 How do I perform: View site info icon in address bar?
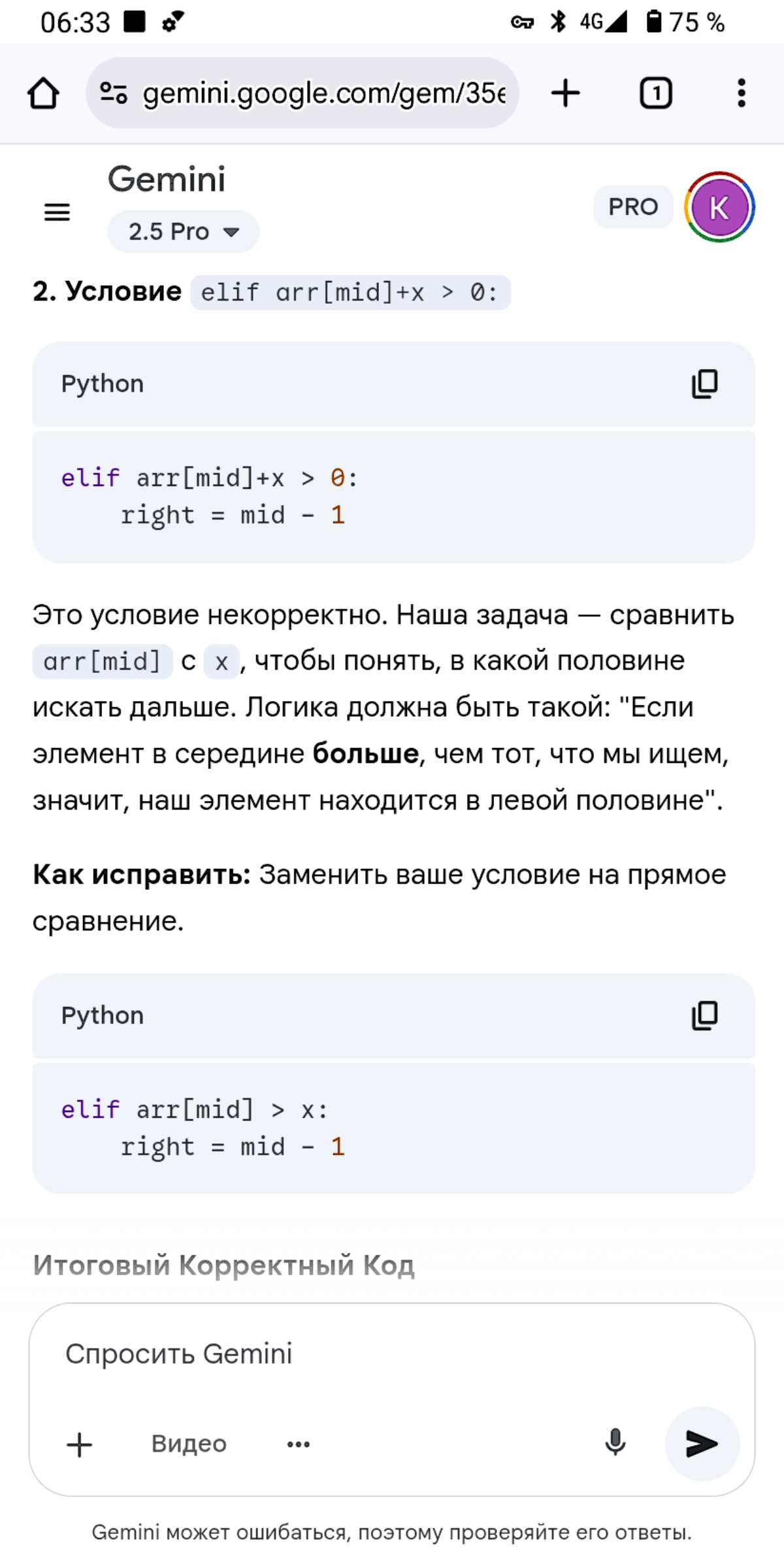coord(114,93)
